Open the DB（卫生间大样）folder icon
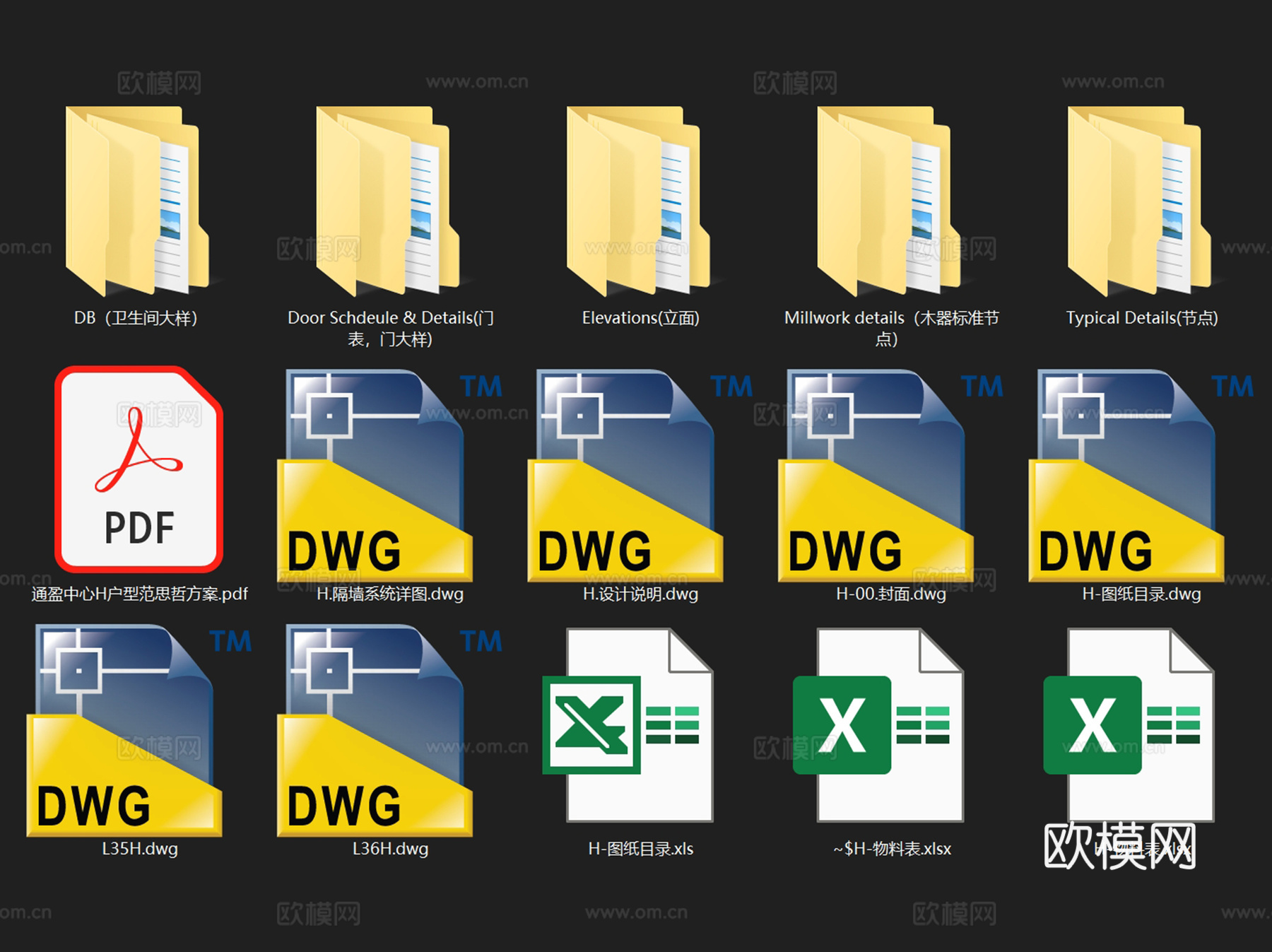 point(137,201)
